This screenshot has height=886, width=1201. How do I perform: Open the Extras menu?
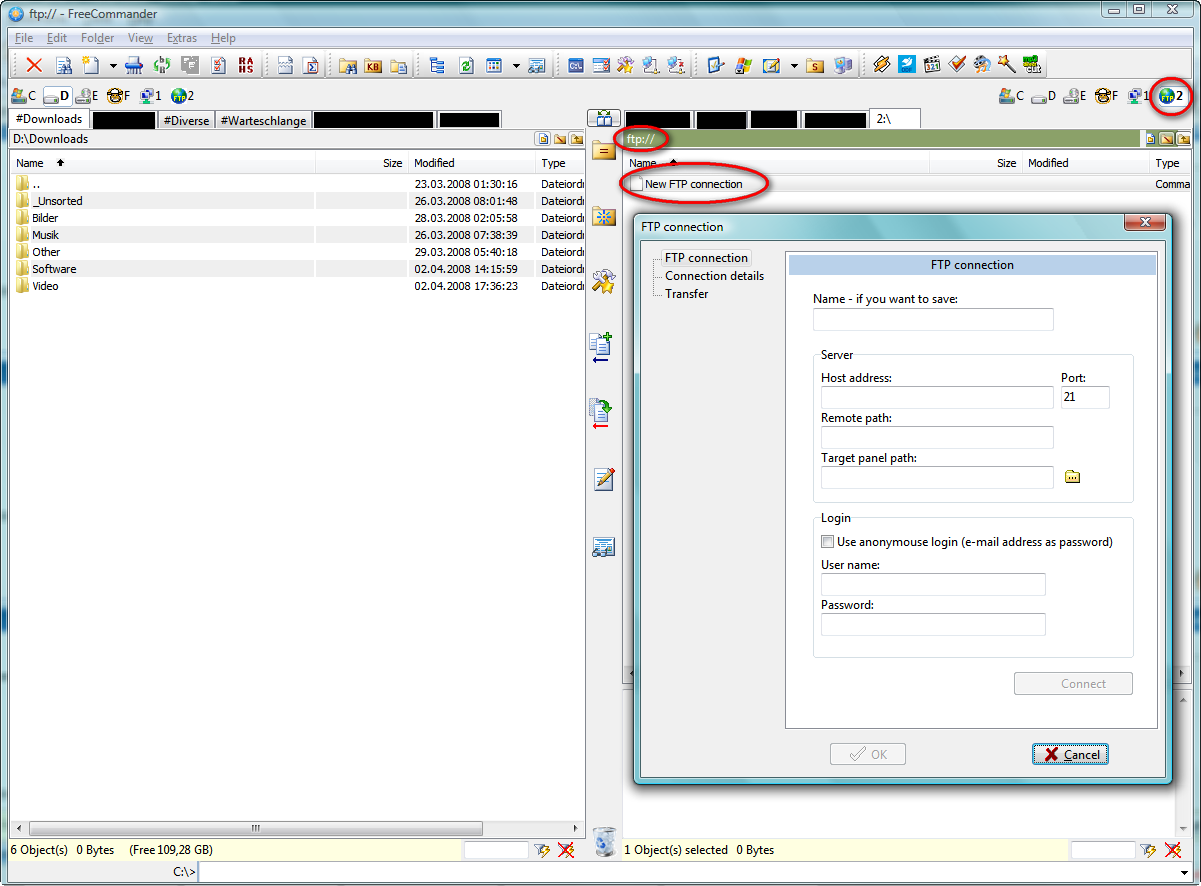(x=182, y=38)
